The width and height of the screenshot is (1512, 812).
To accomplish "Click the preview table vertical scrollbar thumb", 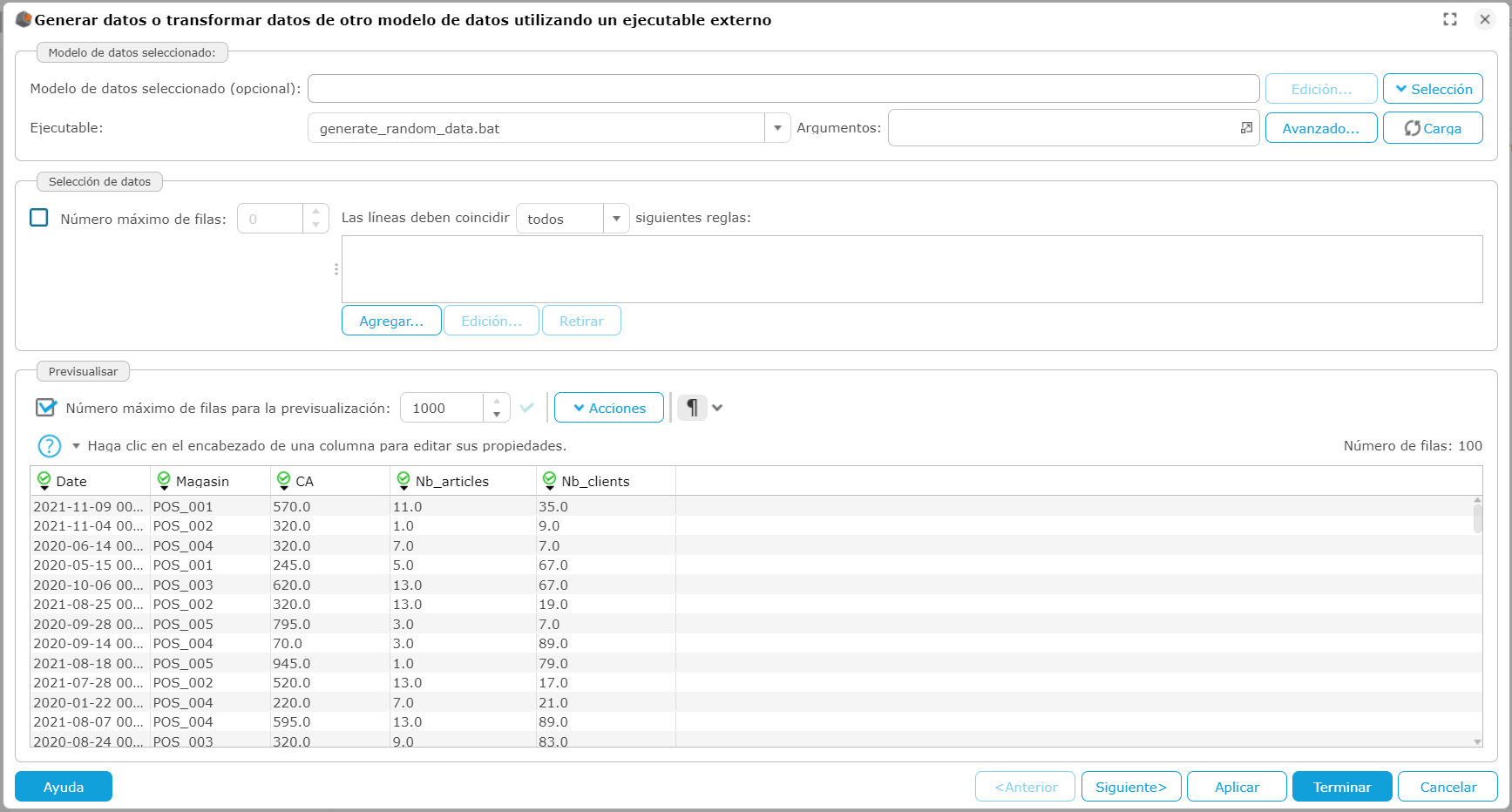I will (x=1477, y=518).
